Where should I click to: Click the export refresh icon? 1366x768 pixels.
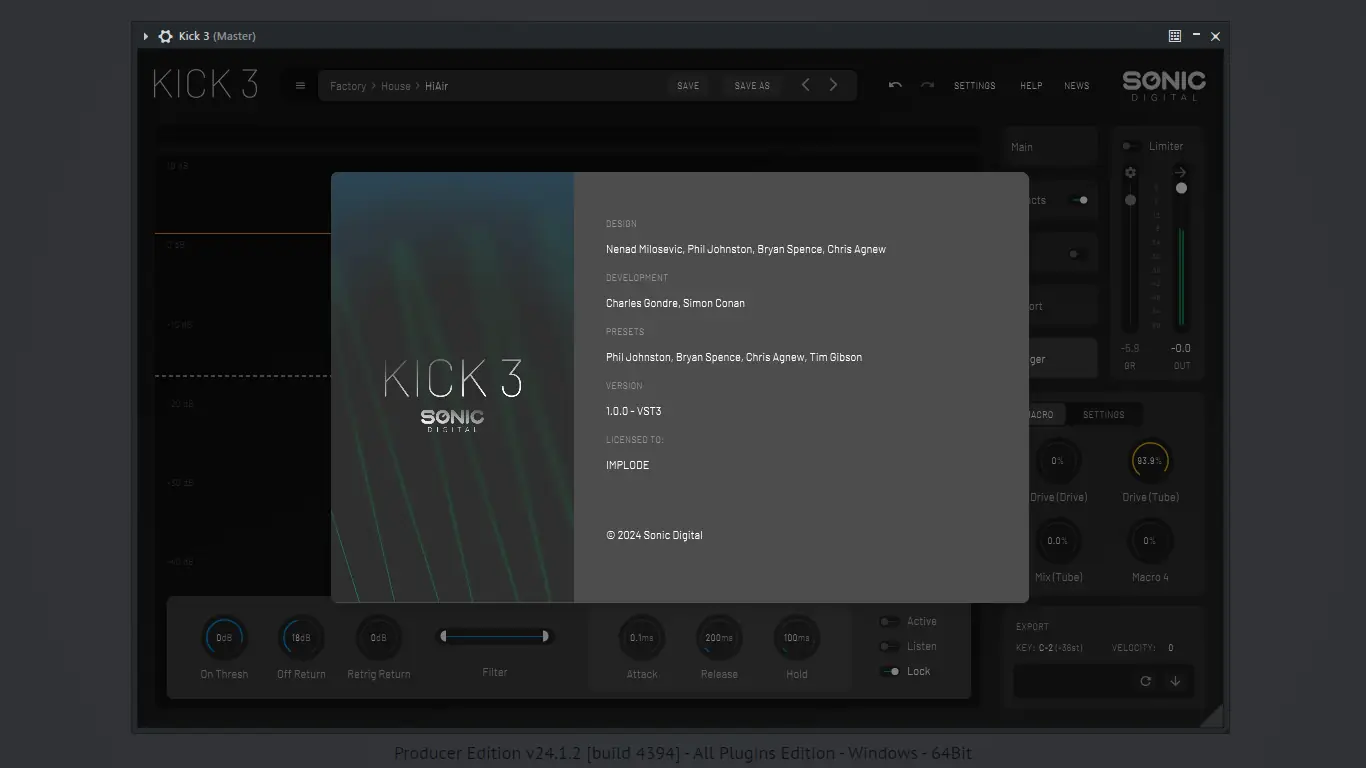pos(1146,681)
